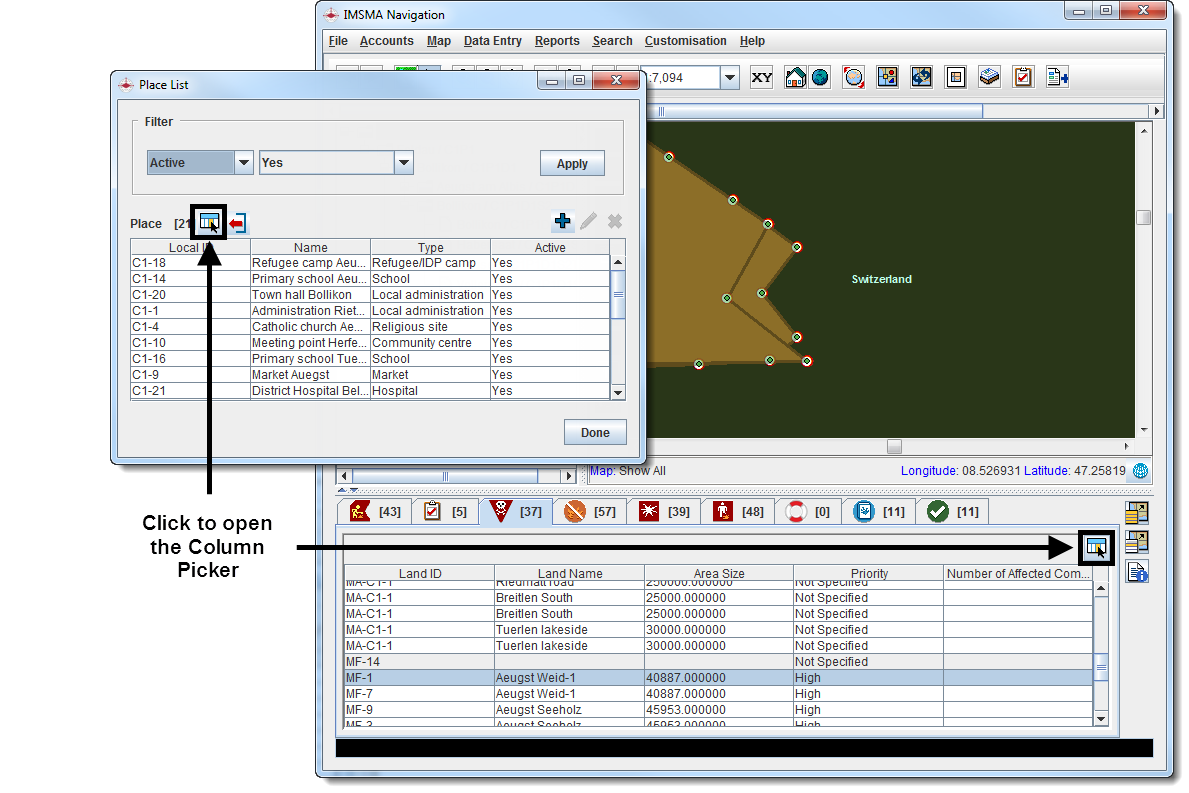Click the blue plus add-place icon

(x=563, y=221)
